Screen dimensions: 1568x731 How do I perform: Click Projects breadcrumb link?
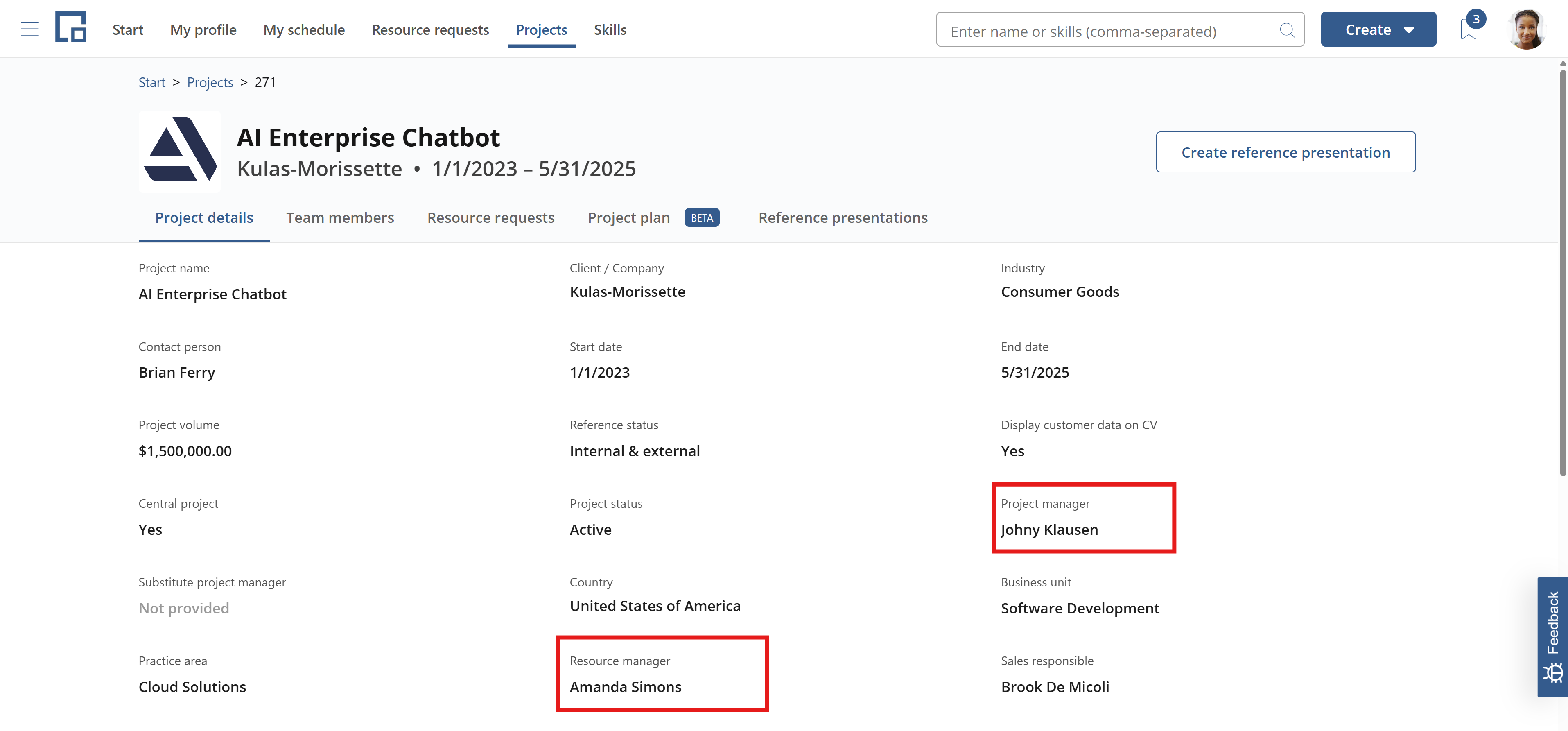(x=210, y=82)
